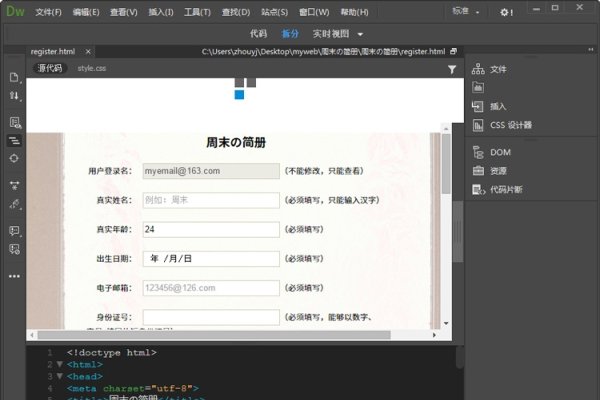The image size is (600, 400).
Task: Click the 真实年龄 input field
Action: pos(211,229)
